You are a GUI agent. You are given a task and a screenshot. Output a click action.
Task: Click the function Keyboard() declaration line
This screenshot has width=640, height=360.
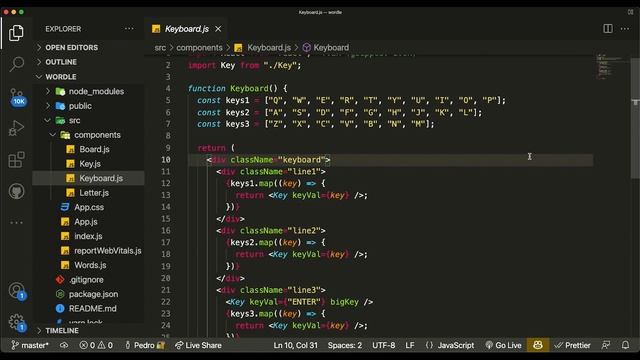[x=238, y=89]
